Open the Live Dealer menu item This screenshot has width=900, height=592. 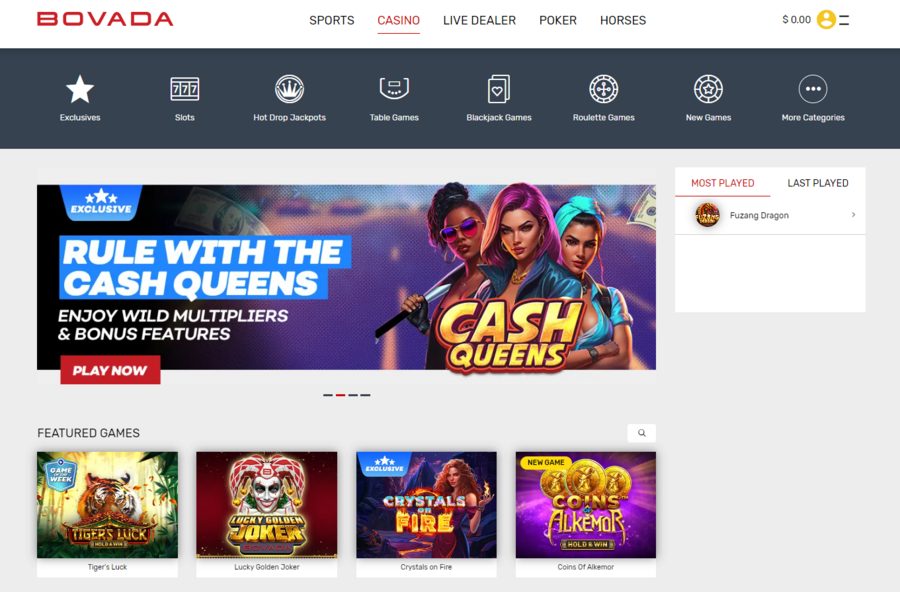pyautogui.click(x=479, y=20)
